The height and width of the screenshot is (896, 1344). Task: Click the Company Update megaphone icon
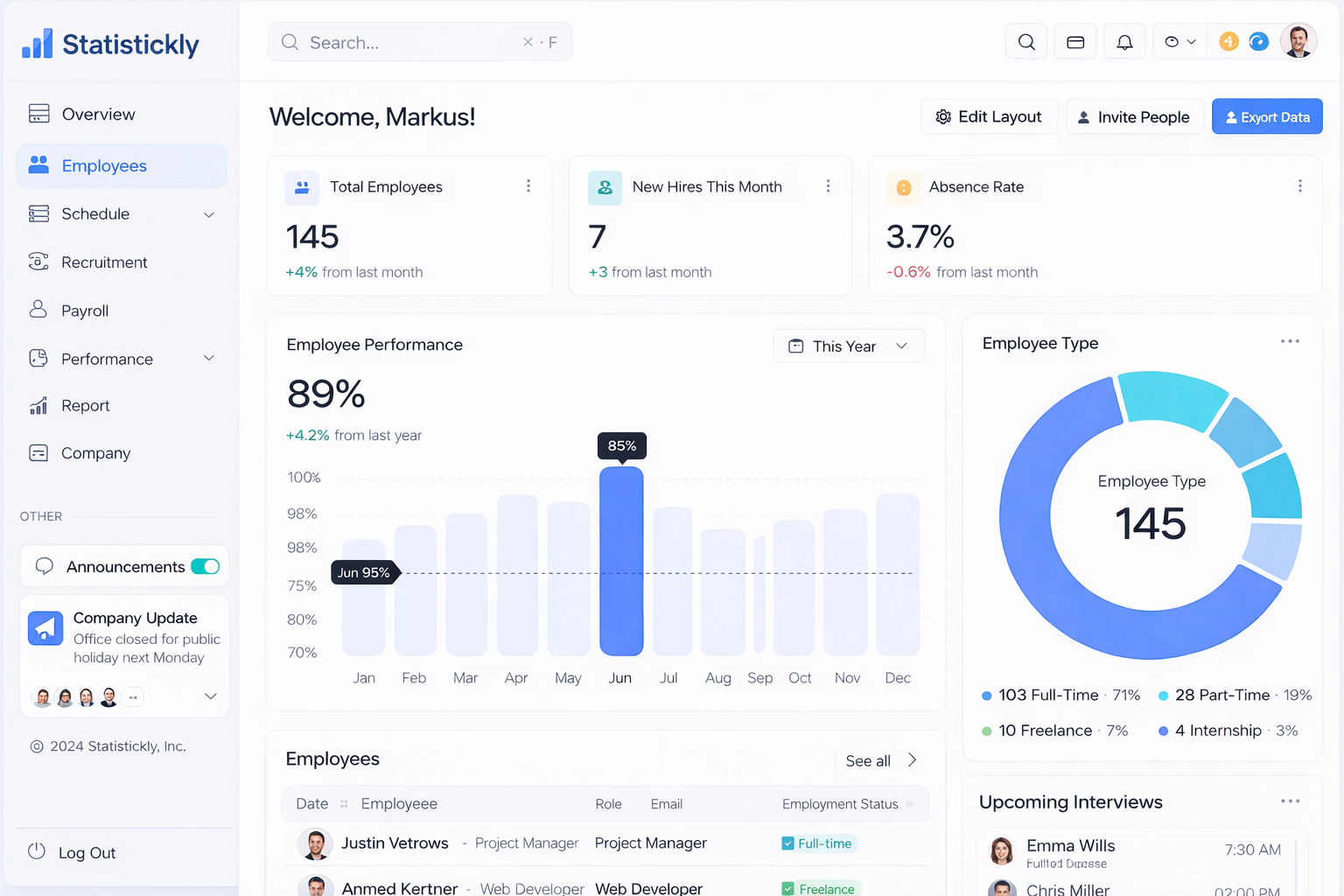[45, 627]
